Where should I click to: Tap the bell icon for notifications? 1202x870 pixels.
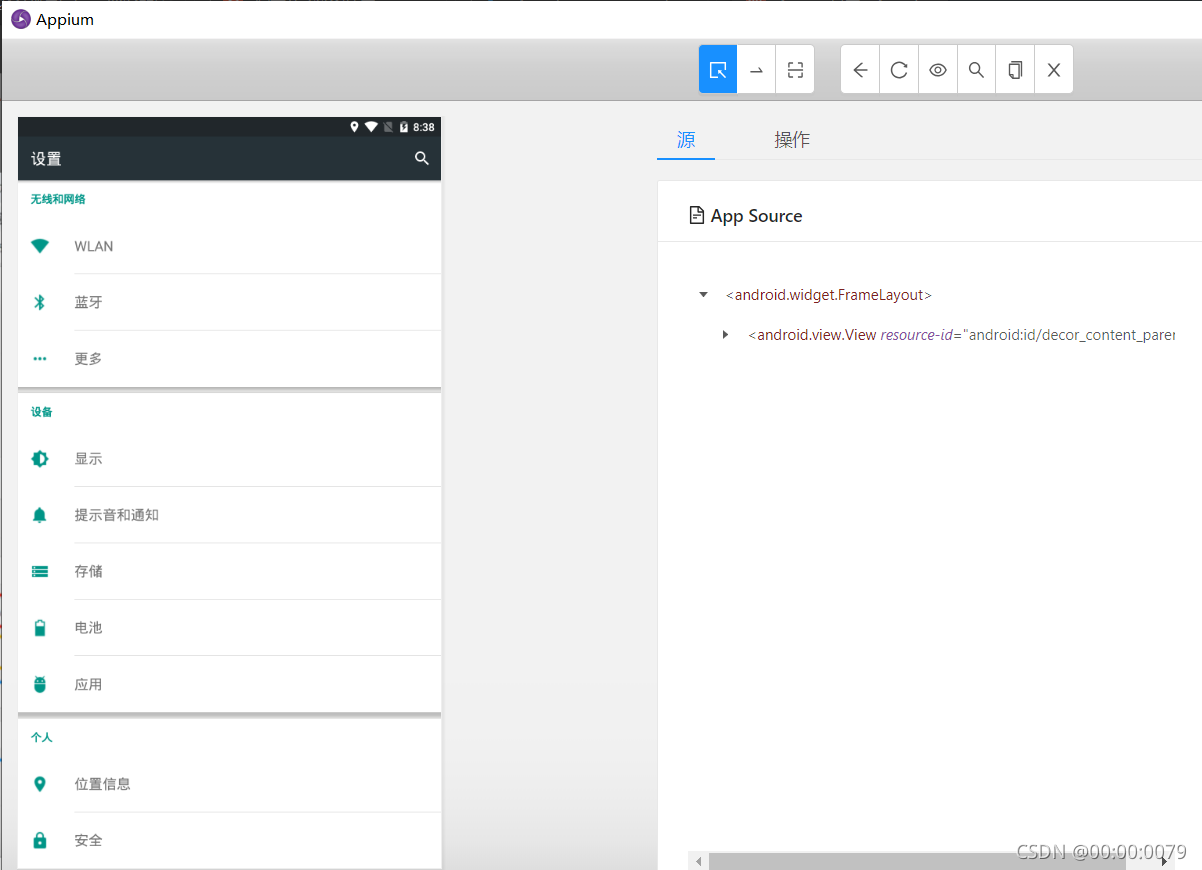coord(40,515)
